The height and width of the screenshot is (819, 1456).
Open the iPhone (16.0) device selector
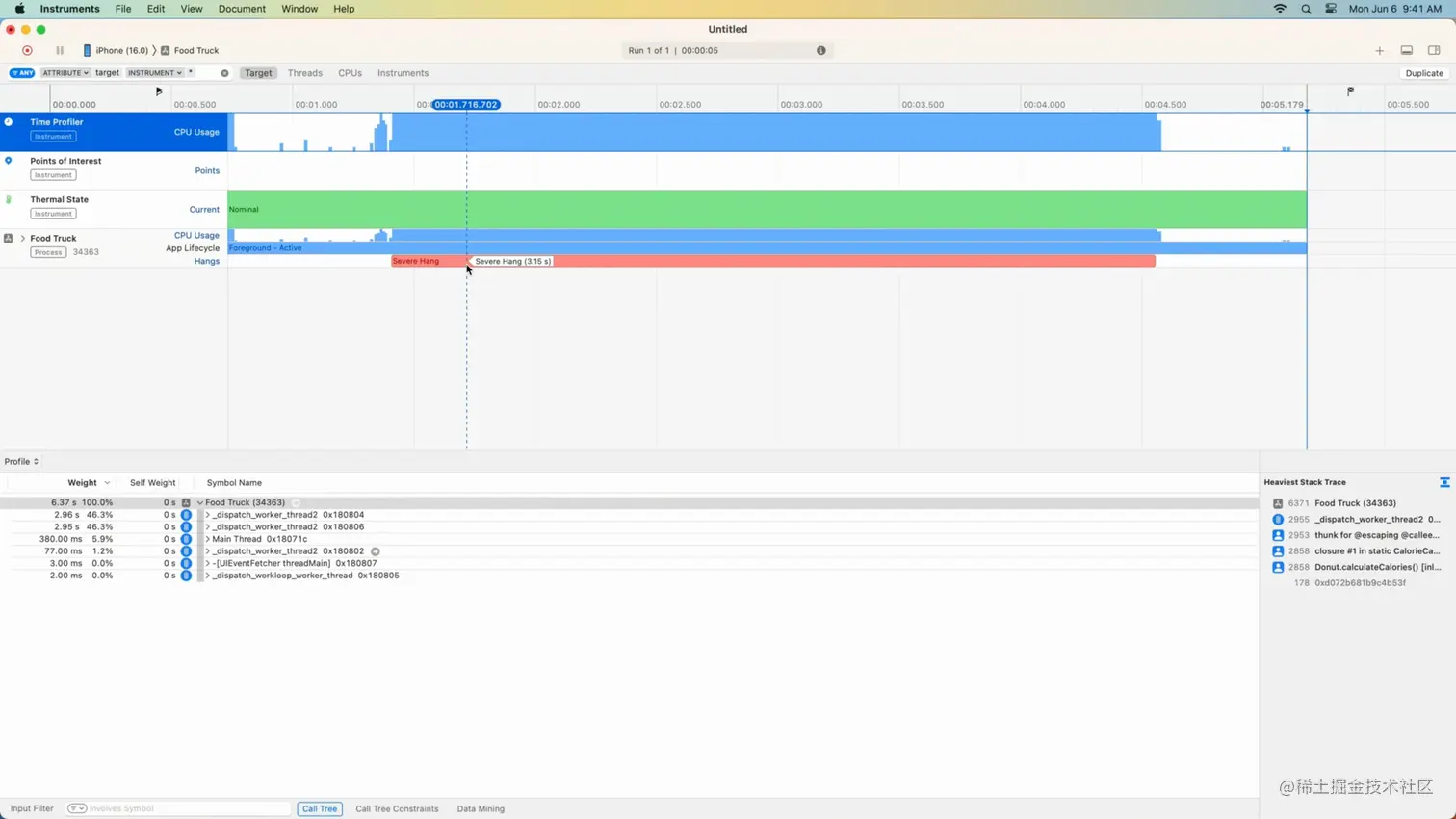tap(116, 50)
